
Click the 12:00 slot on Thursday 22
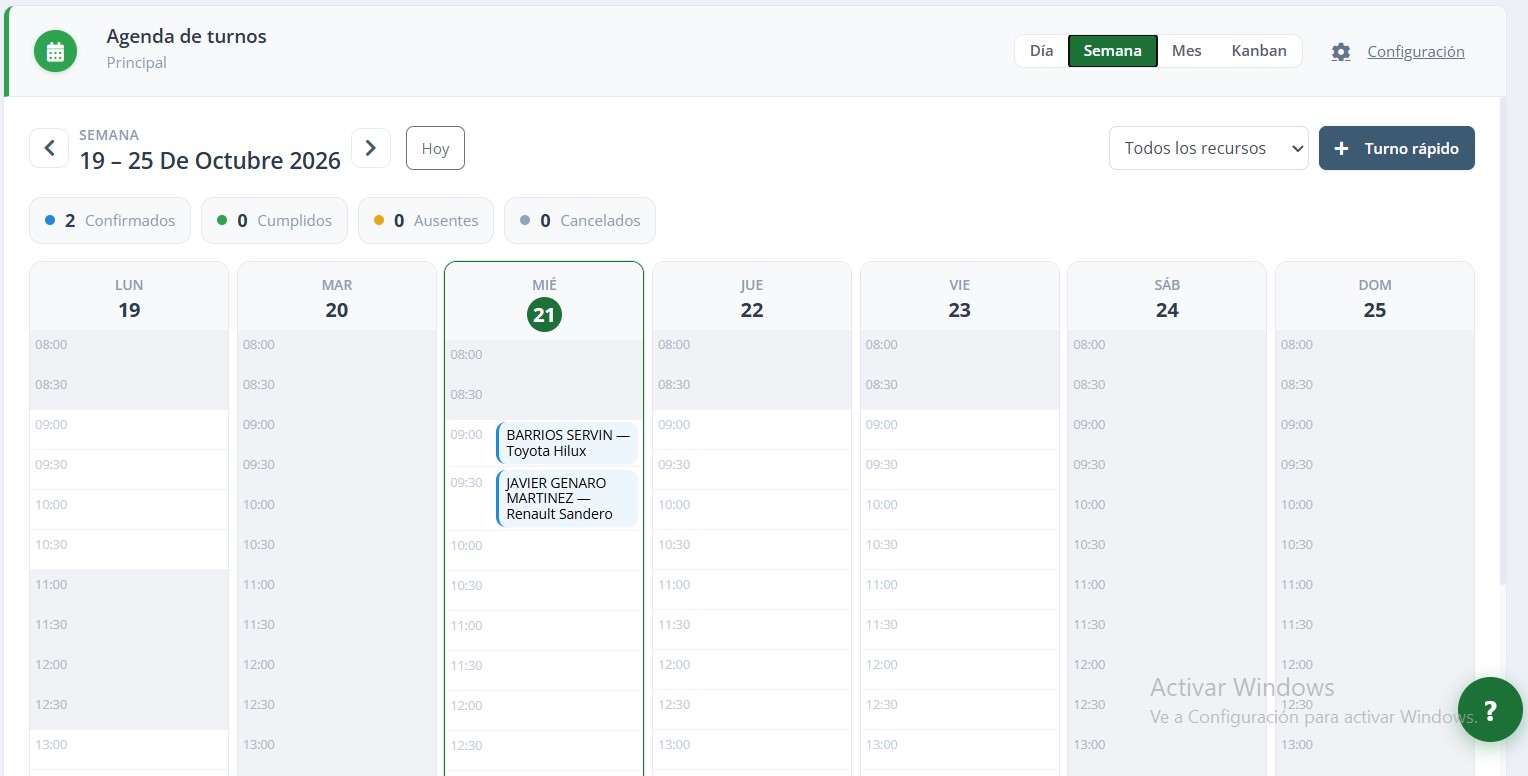[752, 670]
